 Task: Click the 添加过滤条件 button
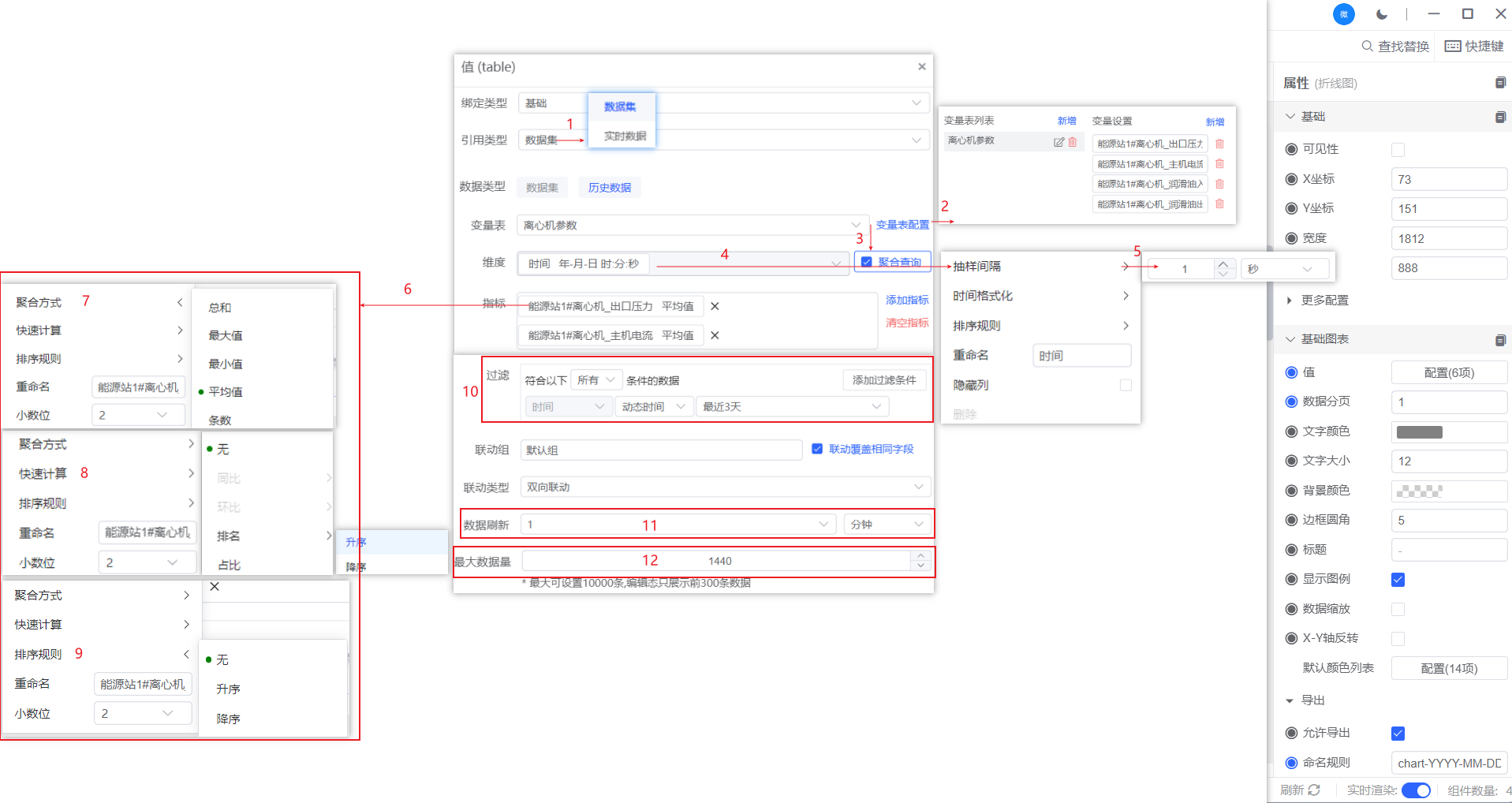pyautogui.click(x=883, y=380)
